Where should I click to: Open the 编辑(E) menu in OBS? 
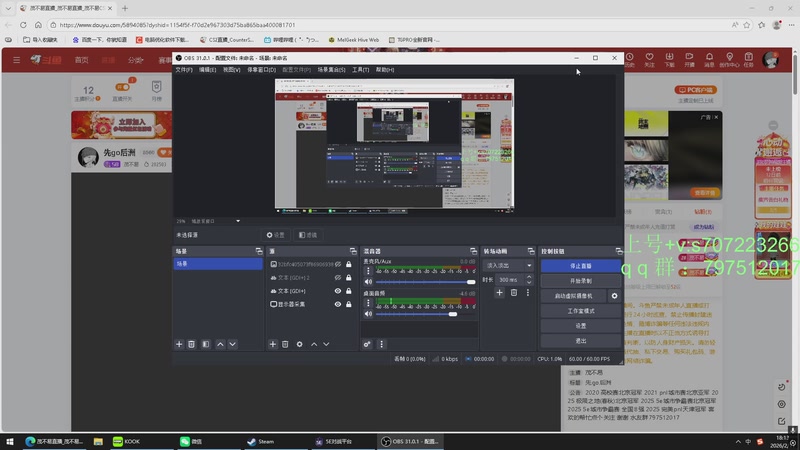click(x=207, y=70)
